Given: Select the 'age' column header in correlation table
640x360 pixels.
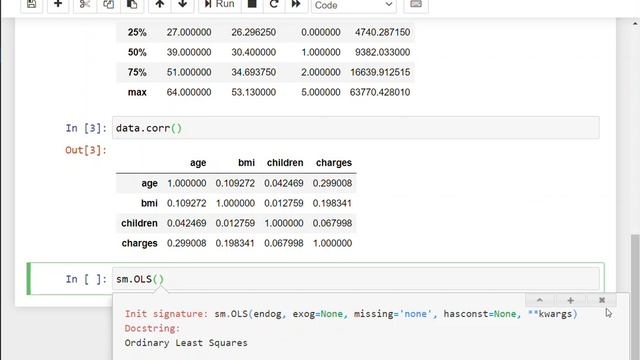Looking at the screenshot, I should coord(198,163).
